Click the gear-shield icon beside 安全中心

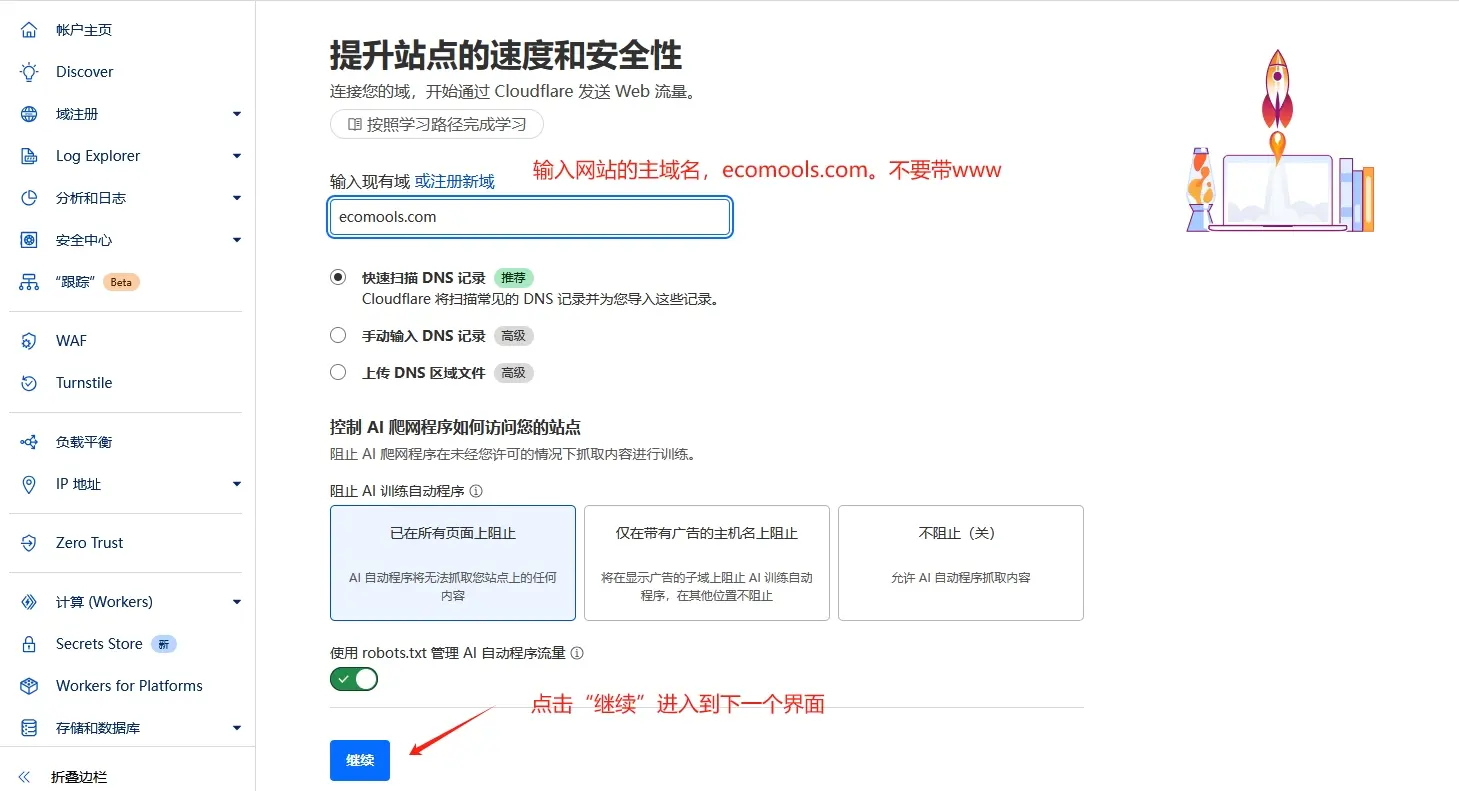click(x=29, y=240)
